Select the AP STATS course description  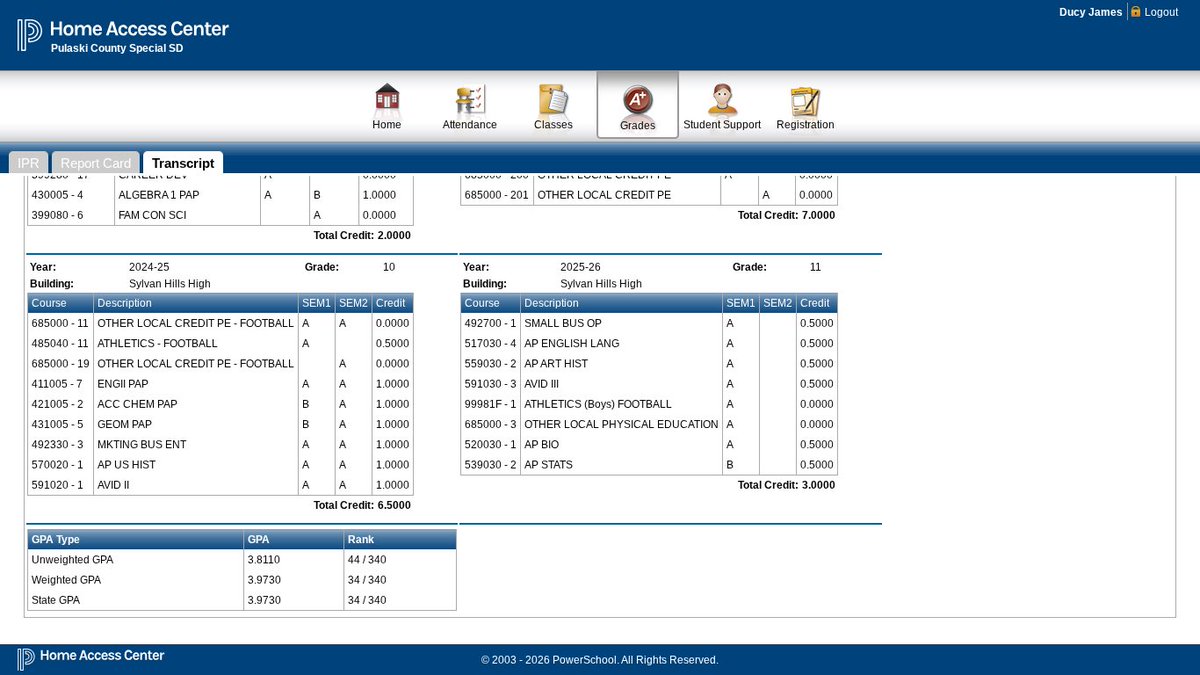(x=548, y=465)
